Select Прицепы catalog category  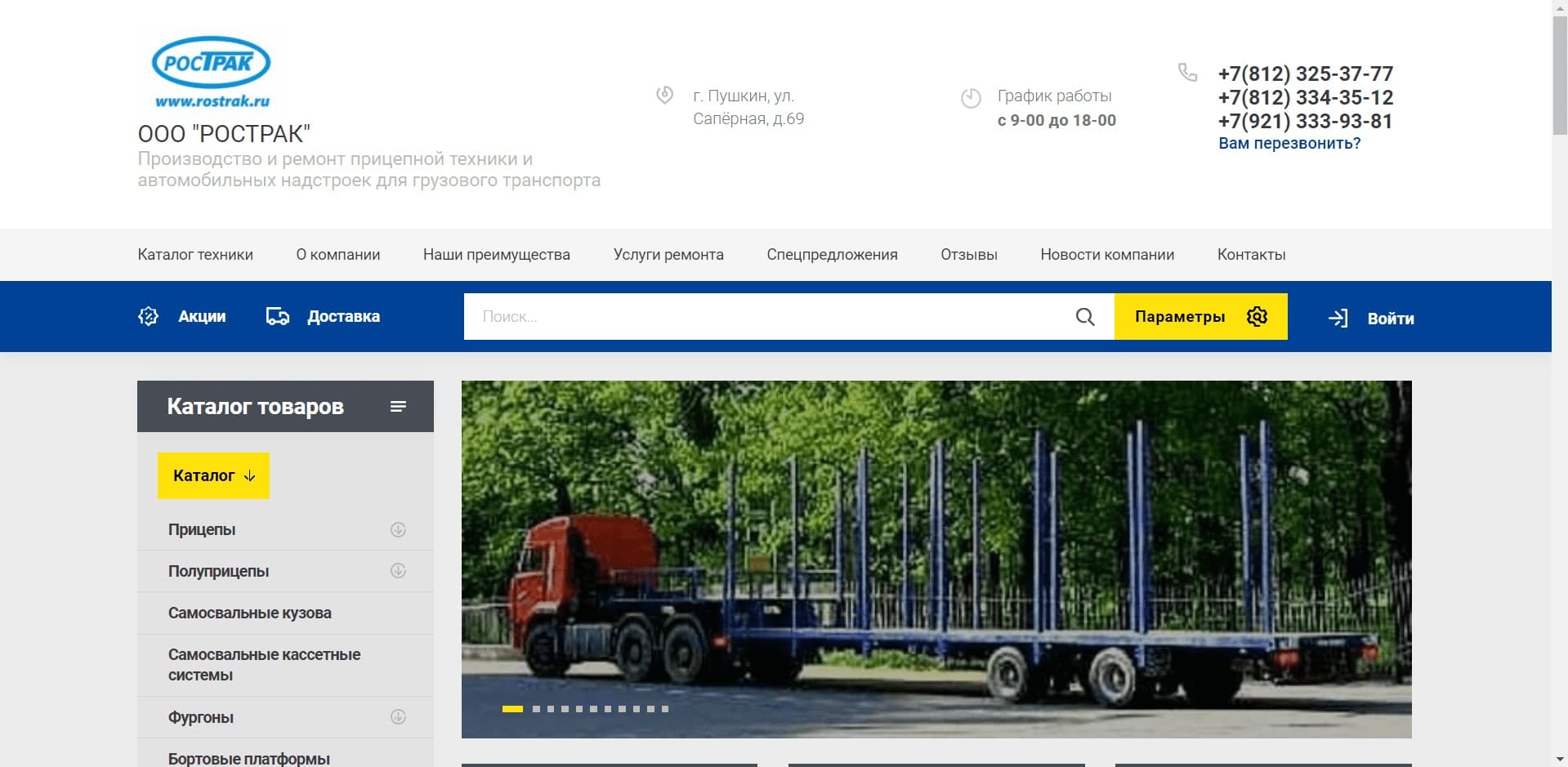202,529
